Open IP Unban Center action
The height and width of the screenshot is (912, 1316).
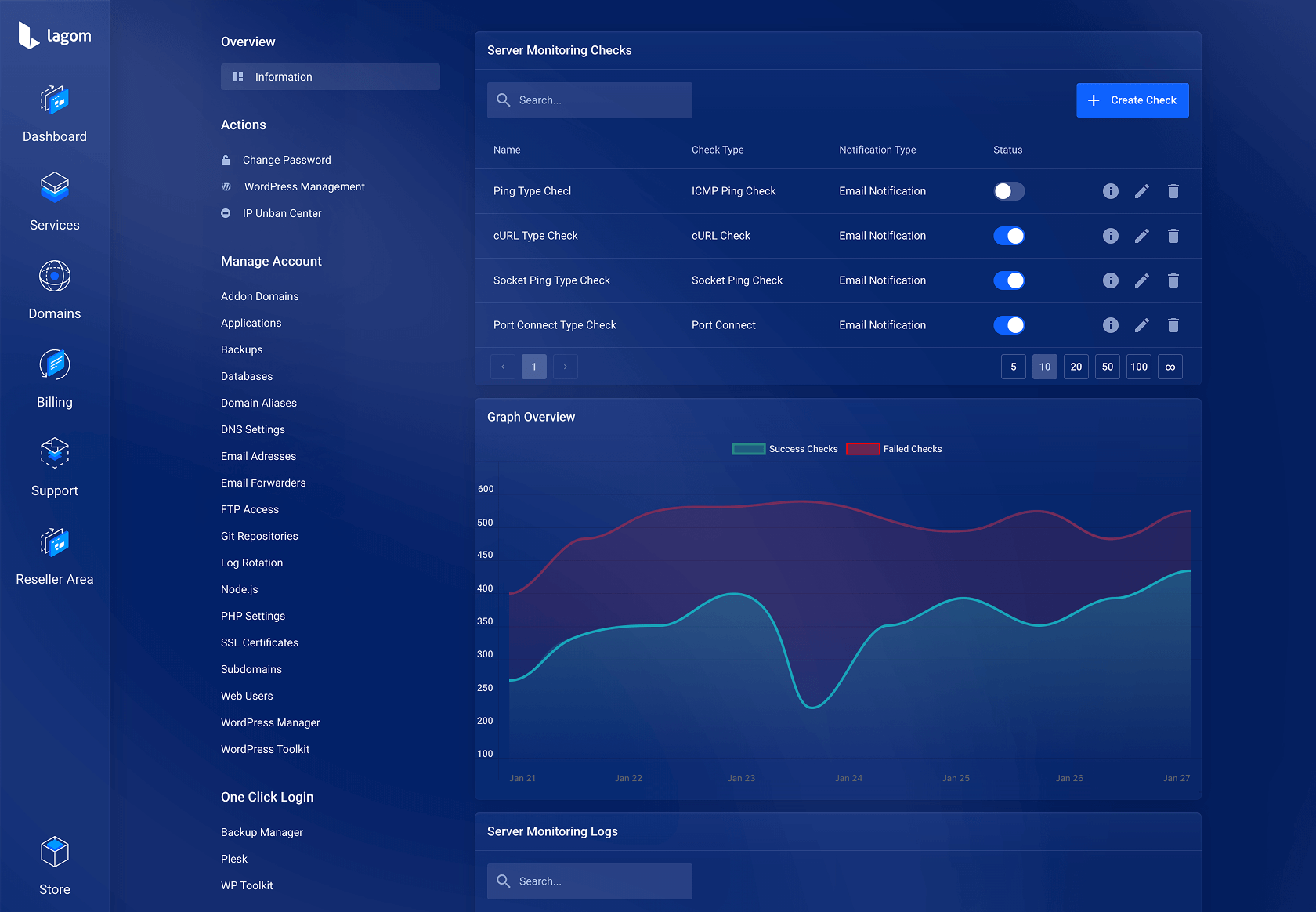point(282,213)
